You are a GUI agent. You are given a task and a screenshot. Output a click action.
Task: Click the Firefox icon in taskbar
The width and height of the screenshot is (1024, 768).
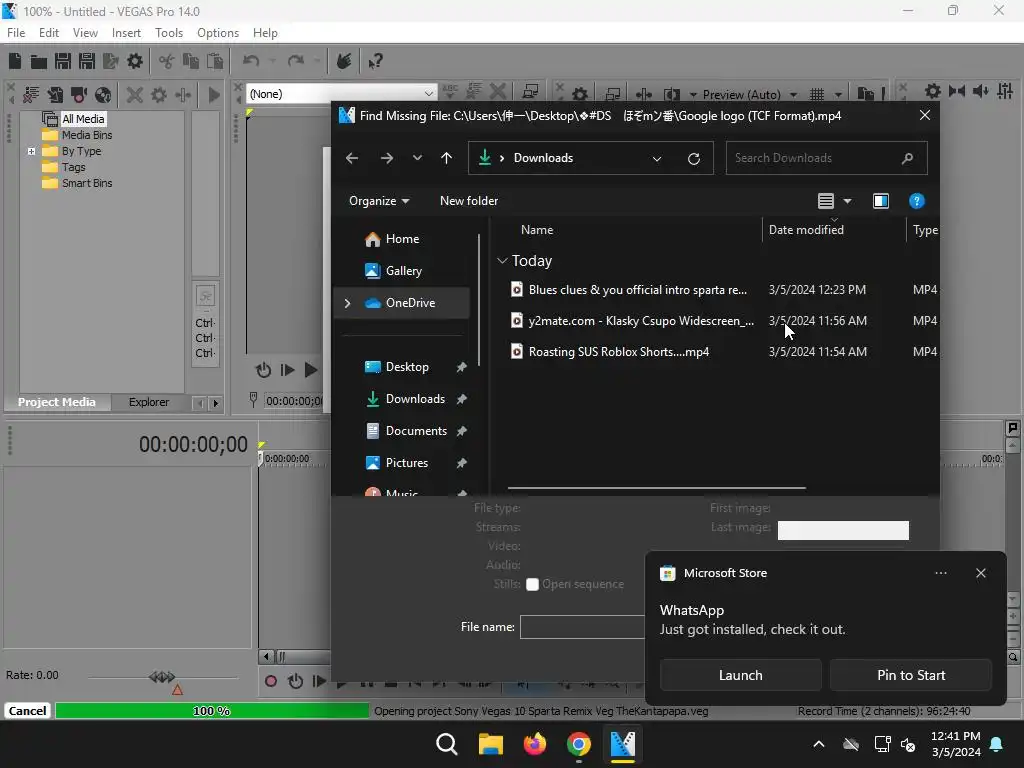pos(534,744)
